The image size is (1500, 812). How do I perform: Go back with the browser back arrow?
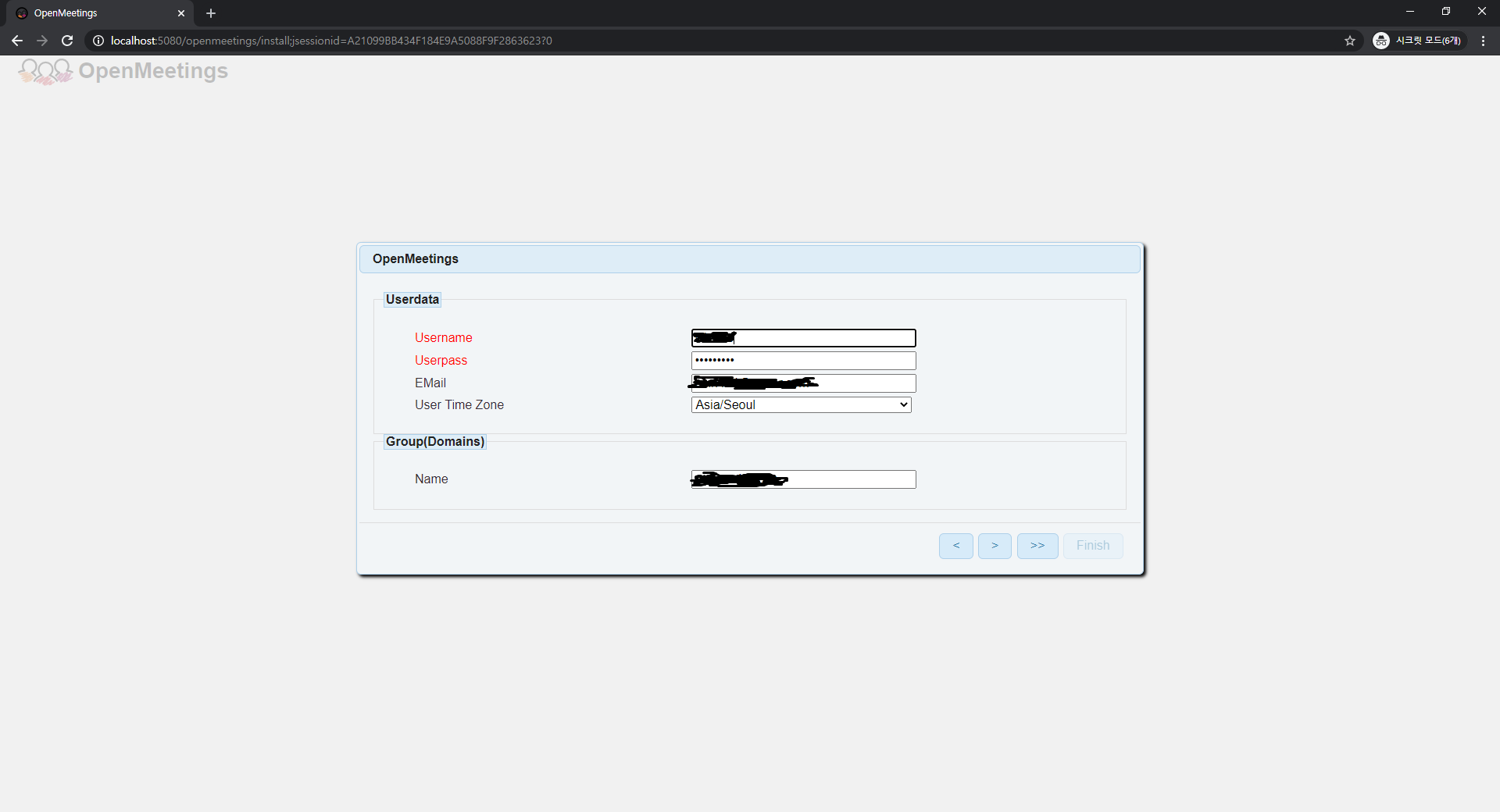(17, 41)
